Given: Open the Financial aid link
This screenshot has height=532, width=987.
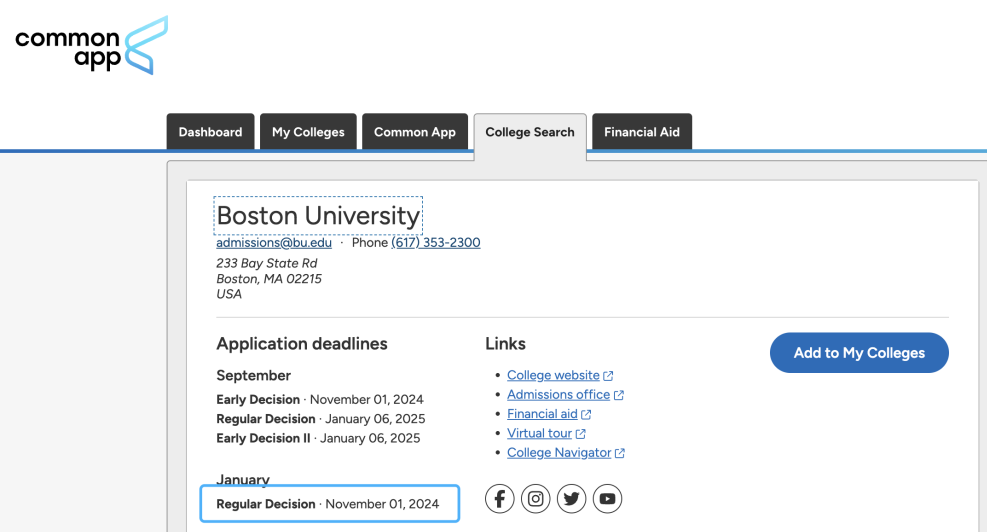Looking at the screenshot, I should click(542, 414).
